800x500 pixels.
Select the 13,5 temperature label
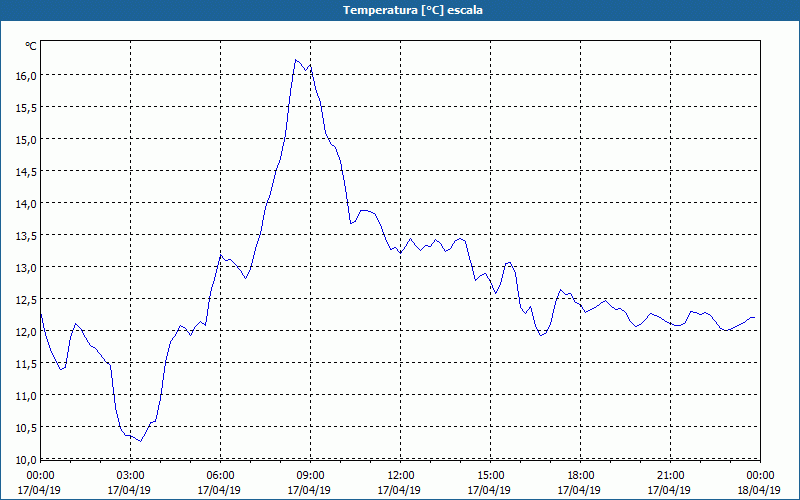click(27, 235)
